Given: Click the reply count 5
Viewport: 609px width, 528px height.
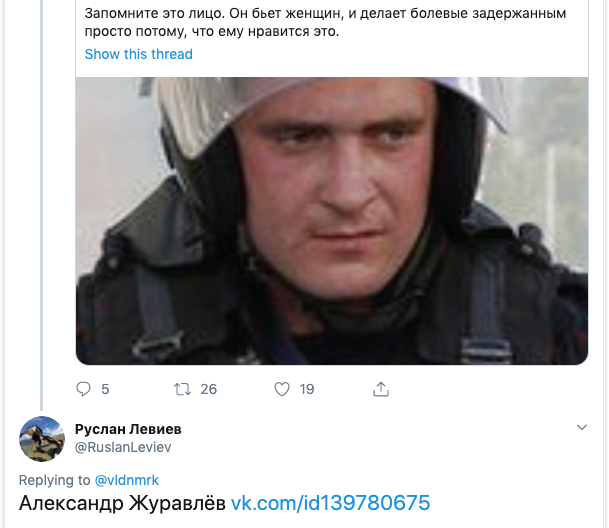Looking at the screenshot, I should (105, 389).
